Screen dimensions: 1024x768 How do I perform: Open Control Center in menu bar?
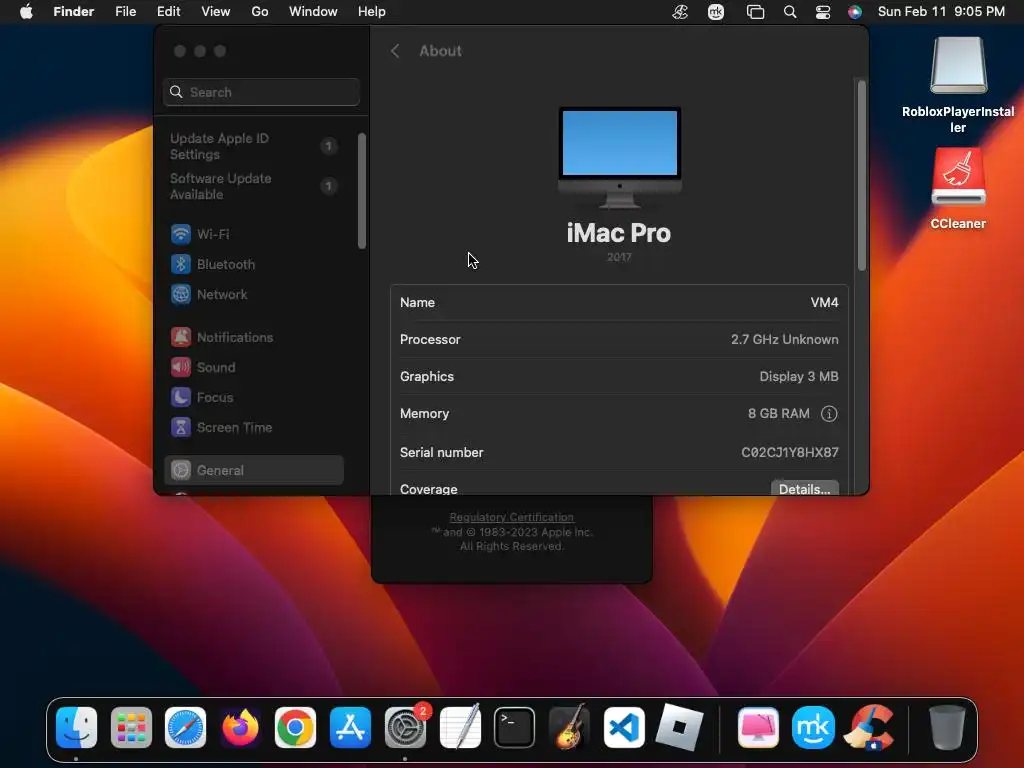823,12
